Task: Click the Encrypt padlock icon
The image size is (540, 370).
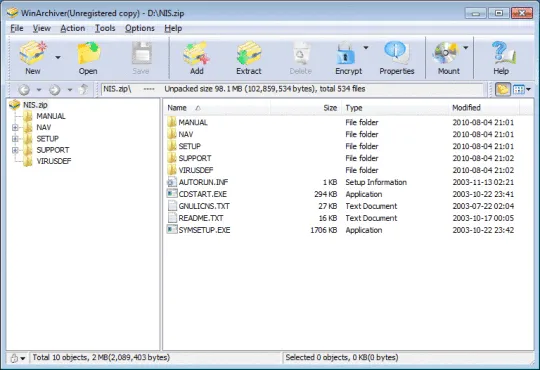Action: click(x=346, y=53)
